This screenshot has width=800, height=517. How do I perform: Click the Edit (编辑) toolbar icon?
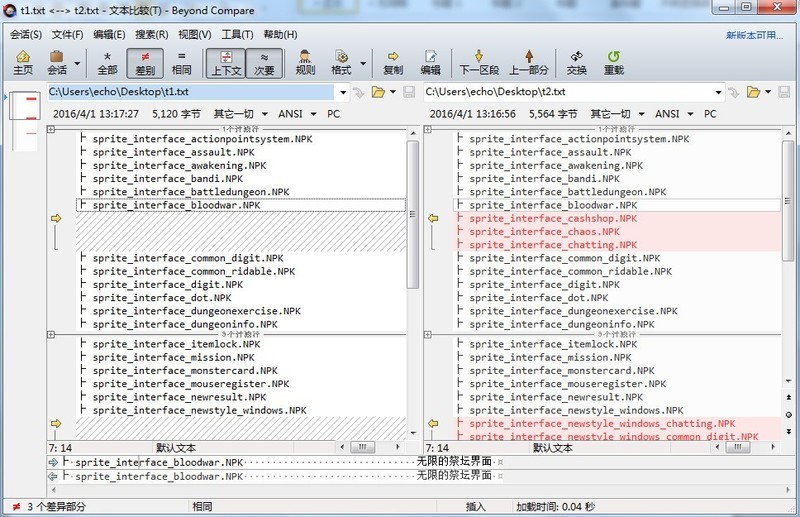(430, 63)
